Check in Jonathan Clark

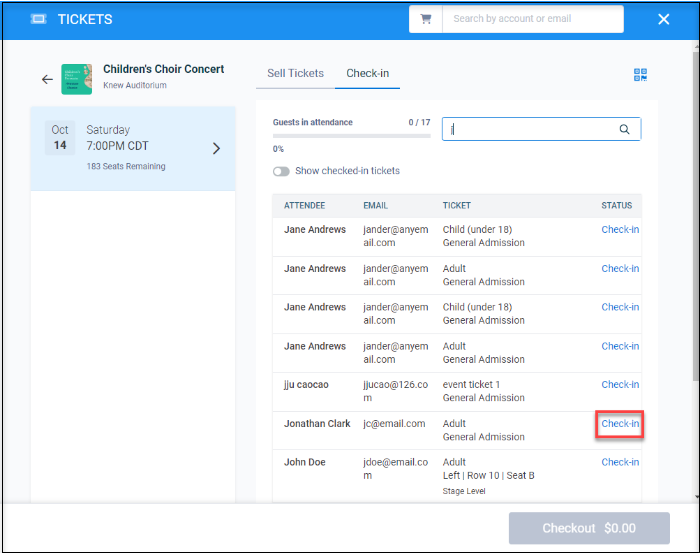pyautogui.click(x=620, y=424)
